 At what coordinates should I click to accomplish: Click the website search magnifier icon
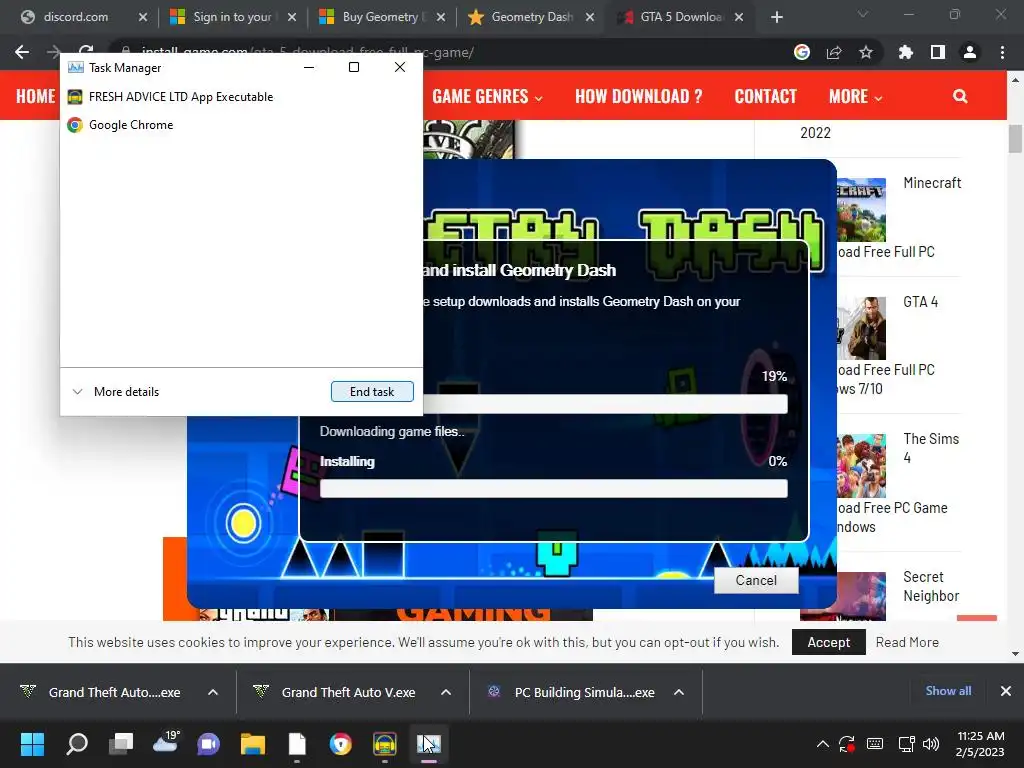tap(960, 96)
